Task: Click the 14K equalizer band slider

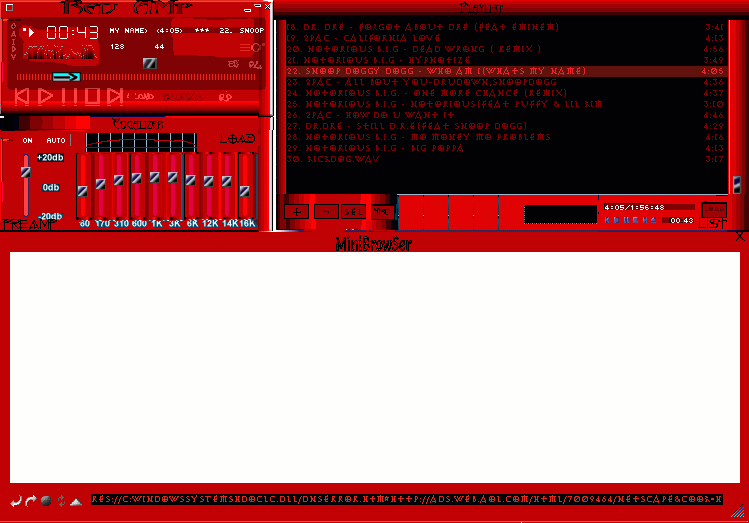Action: pos(227,181)
